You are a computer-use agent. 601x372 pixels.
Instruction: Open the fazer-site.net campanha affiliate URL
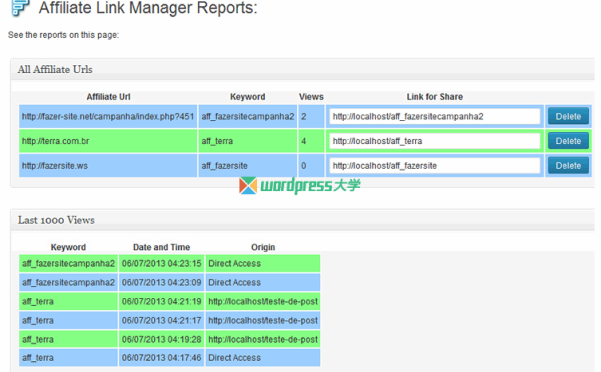tap(108, 116)
